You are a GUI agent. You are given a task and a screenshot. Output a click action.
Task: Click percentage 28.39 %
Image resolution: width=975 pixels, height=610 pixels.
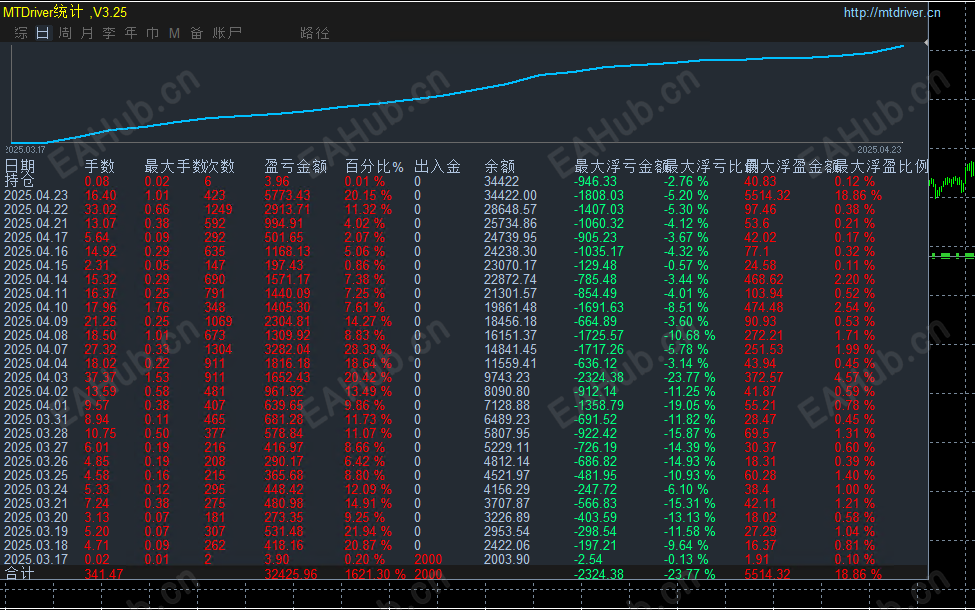[368, 349]
